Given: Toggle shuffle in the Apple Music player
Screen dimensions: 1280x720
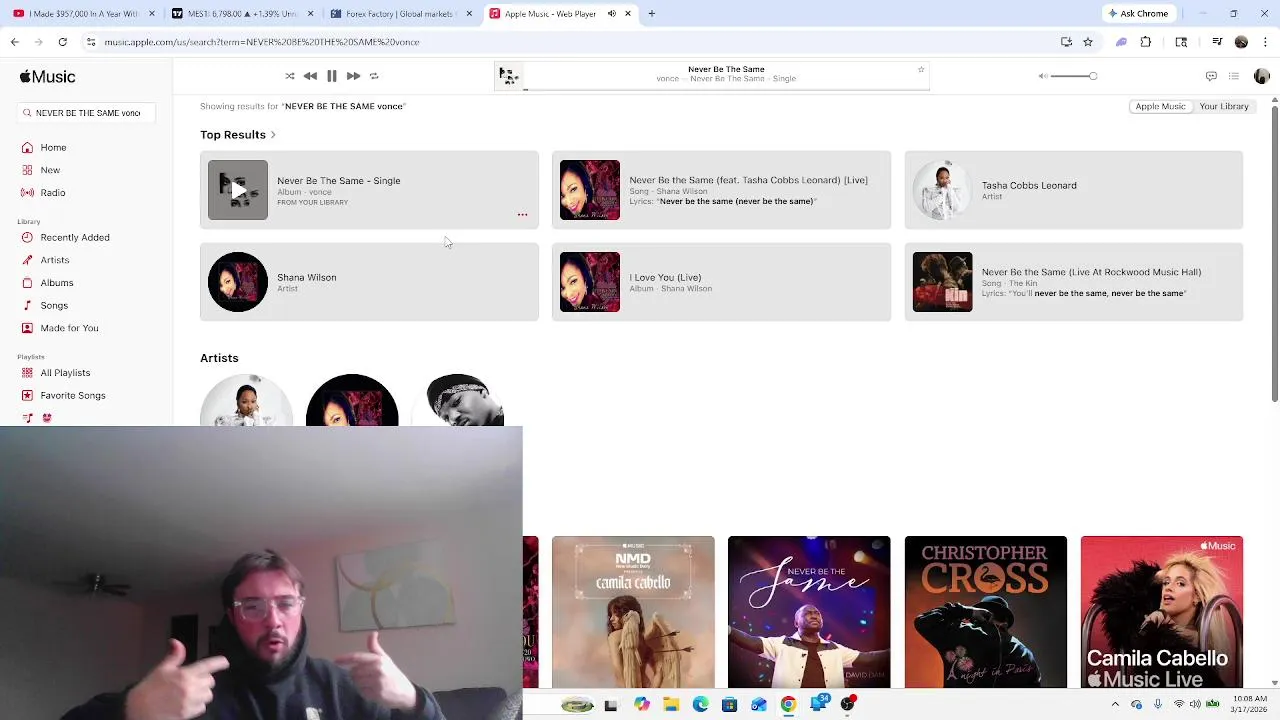Looking at the screenshot, I should pyautogui.click(x=290, y=76).
